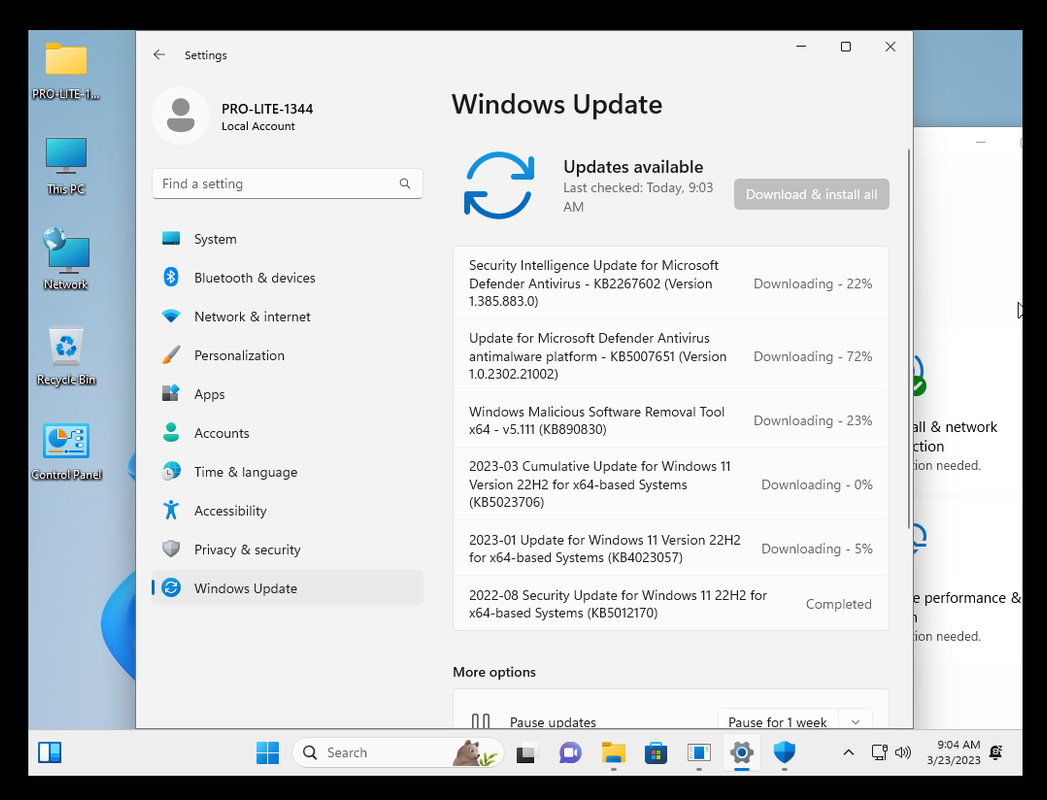This screenshot has height=800, width=1047.
Task: Switch to Windows Security taskbar icon
Action: coord(784,753)
